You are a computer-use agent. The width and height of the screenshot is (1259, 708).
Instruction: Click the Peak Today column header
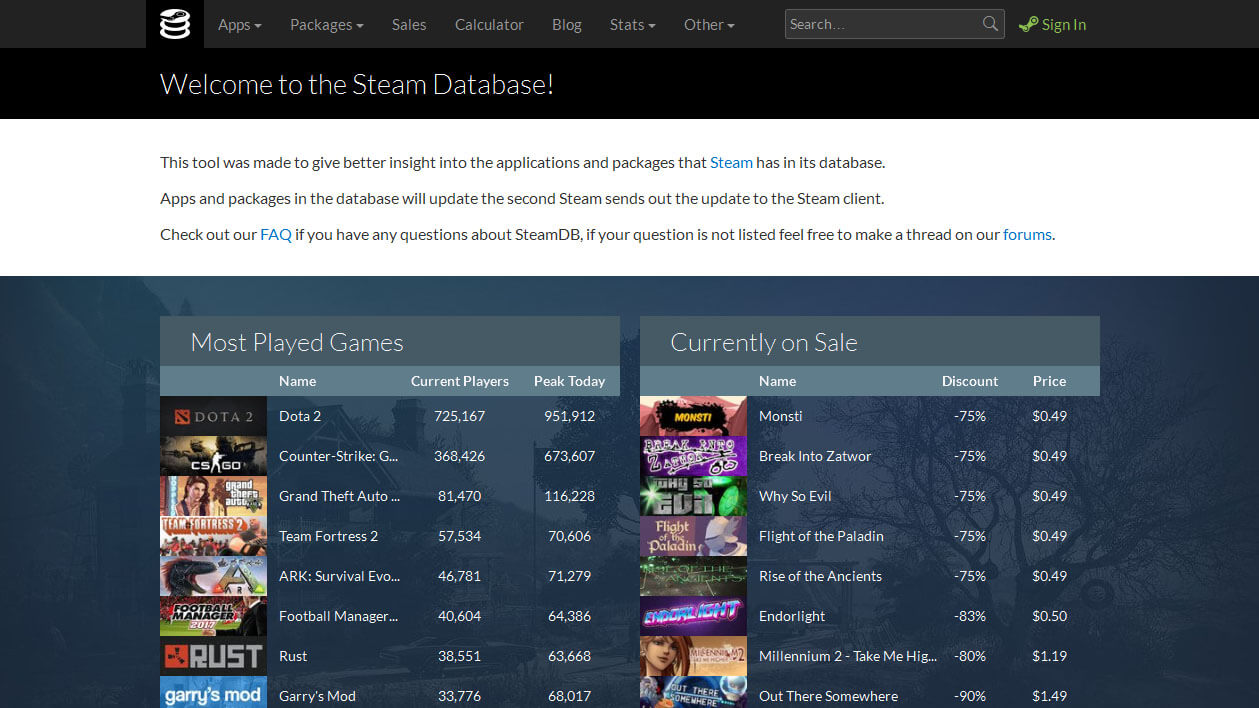coord(570,381)
